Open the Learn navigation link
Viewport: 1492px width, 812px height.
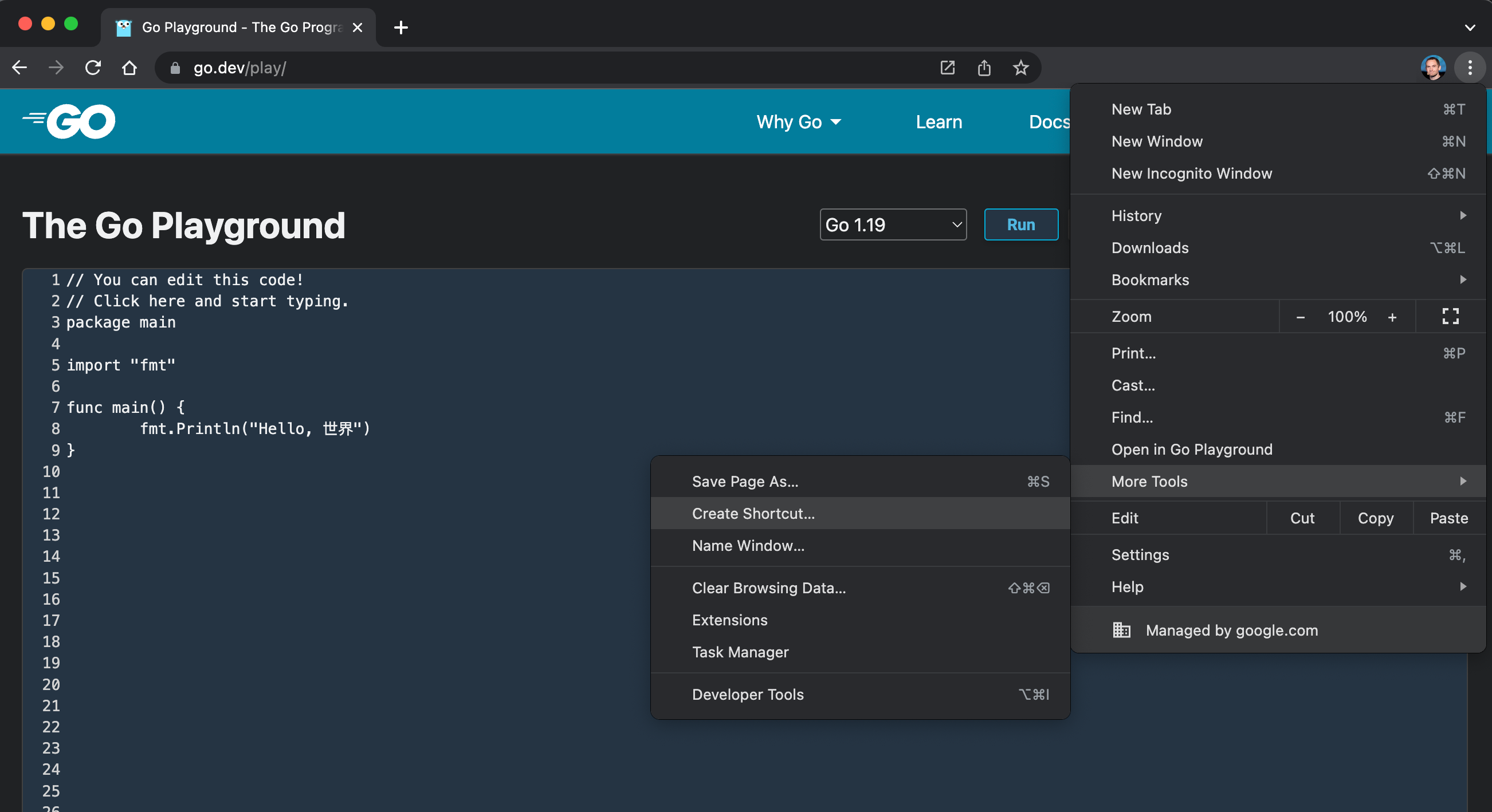click(x=939, y=121)
